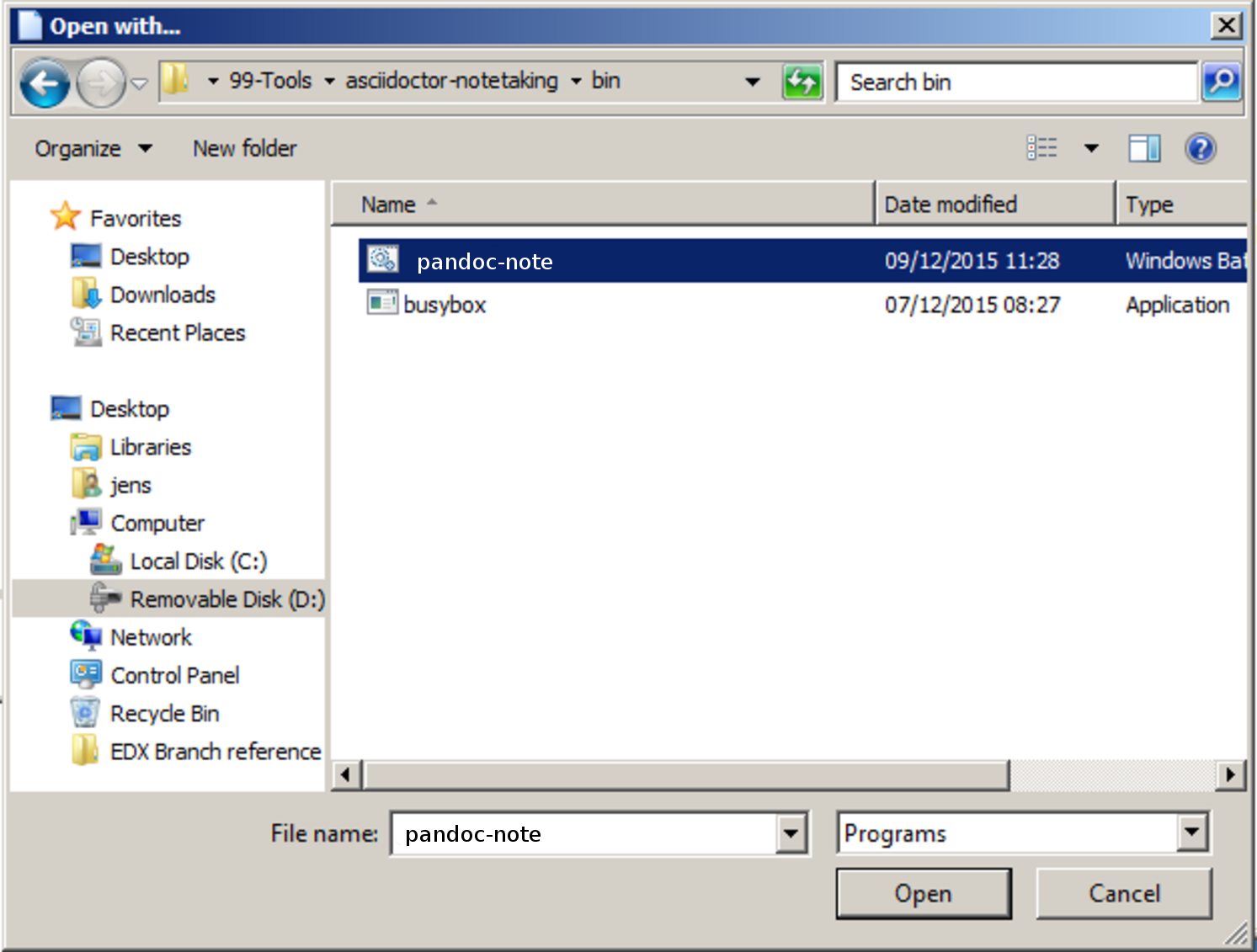Screen dimensions: 1257x952
Task: Open Recycle Bin in navigation pane
Action: click(164, 714)
